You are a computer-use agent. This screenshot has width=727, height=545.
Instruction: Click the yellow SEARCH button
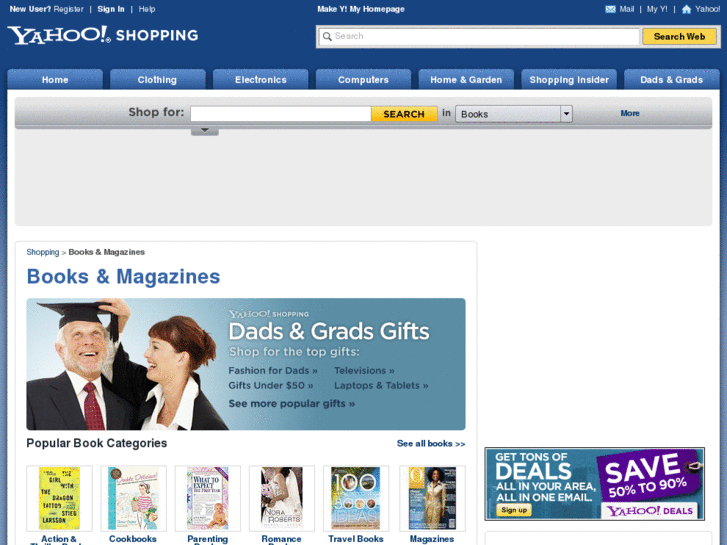tap(404, 114)
